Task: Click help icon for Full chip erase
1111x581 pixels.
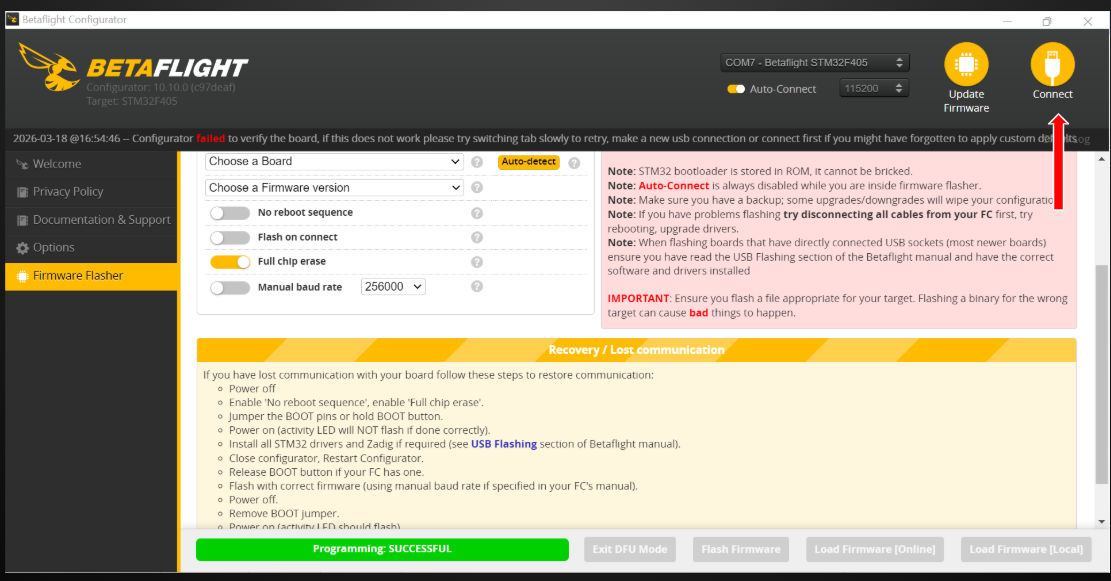Action: pos(477,262)
